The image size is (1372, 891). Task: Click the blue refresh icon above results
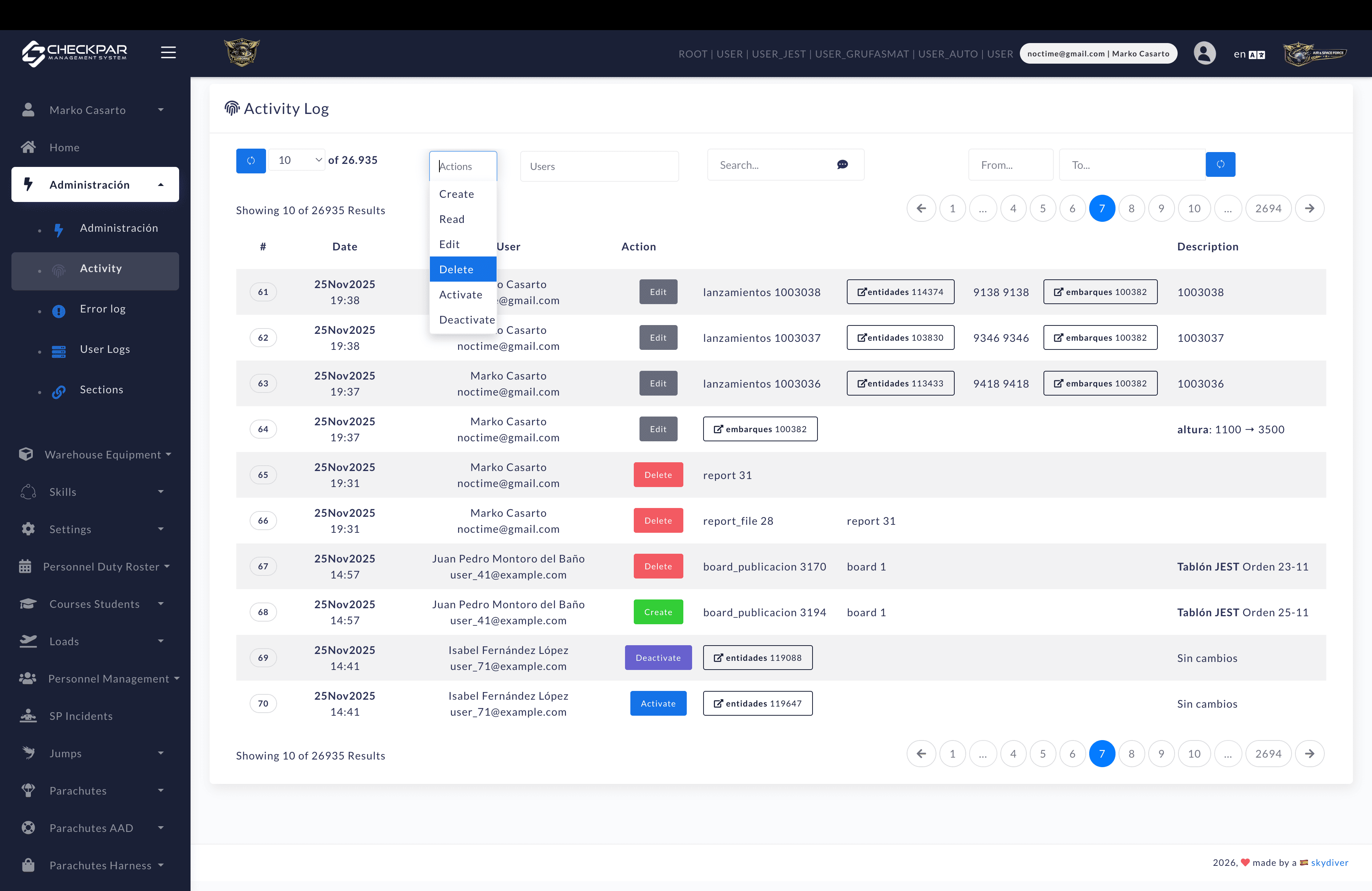pyautogui.click(x=250, y=161)
